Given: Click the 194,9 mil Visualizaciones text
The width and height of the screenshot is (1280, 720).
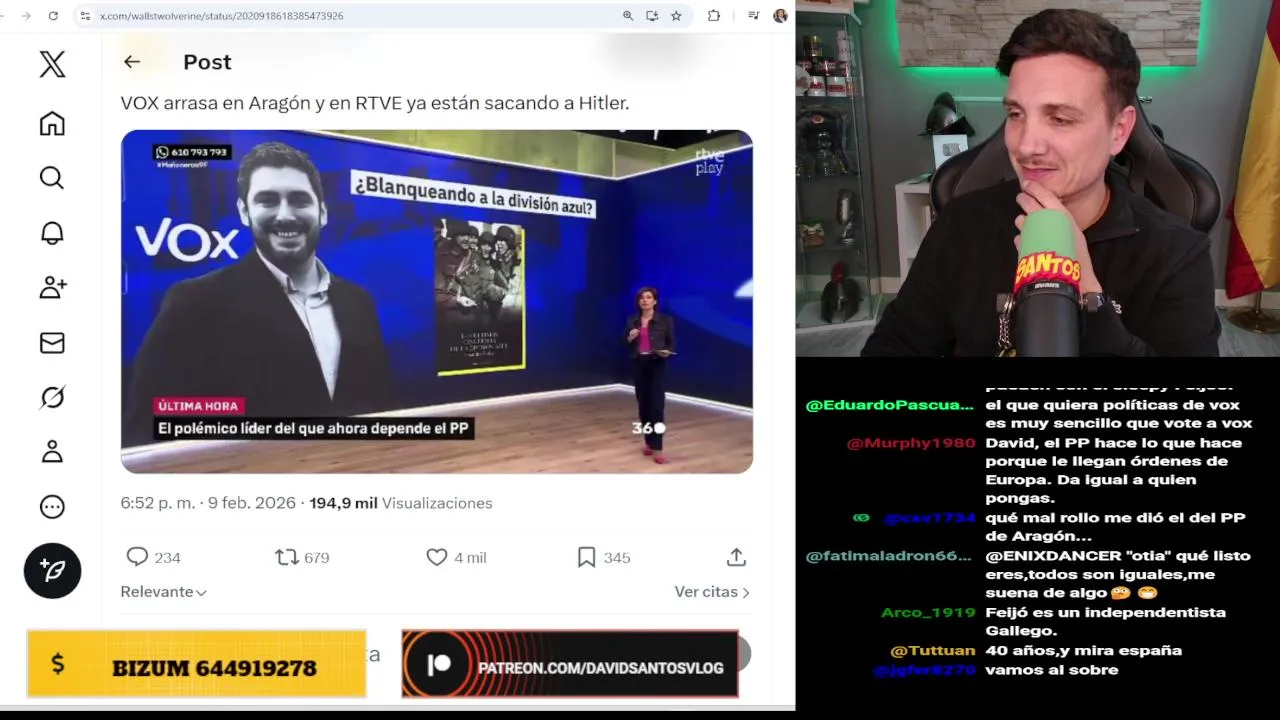Looking at the screenshot, I should (400, 503).
